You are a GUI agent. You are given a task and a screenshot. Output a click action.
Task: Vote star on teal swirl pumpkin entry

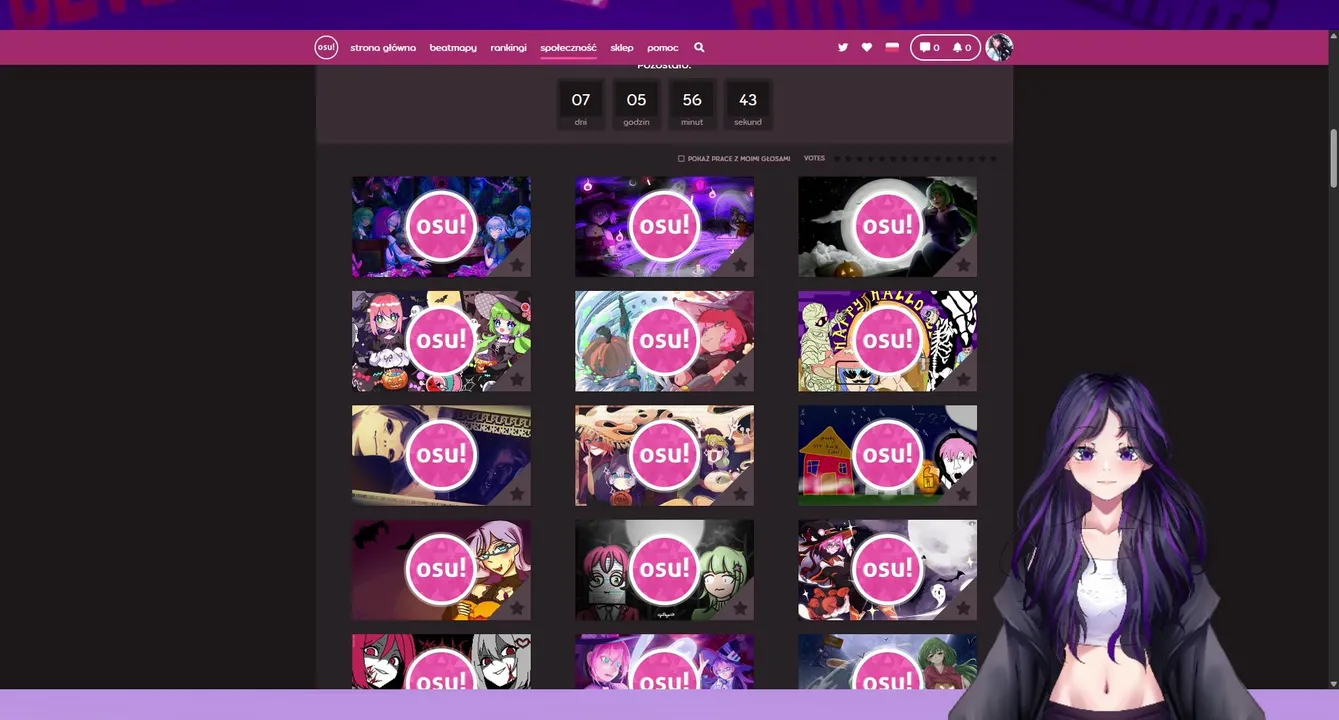(740, 379)
